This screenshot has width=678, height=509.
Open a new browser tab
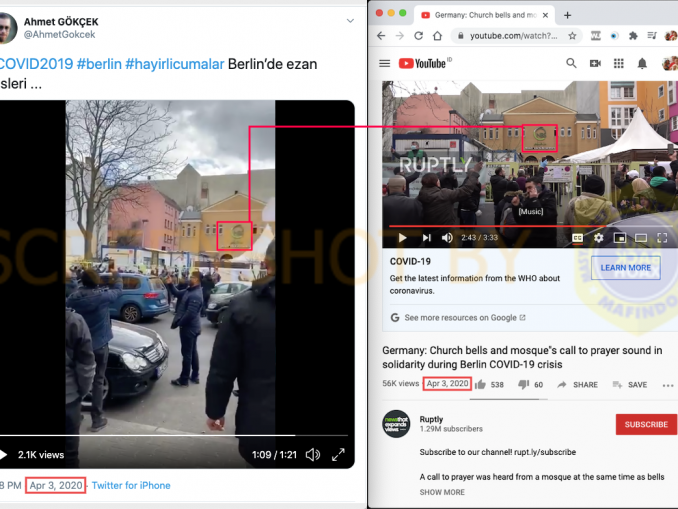[568, 16]
